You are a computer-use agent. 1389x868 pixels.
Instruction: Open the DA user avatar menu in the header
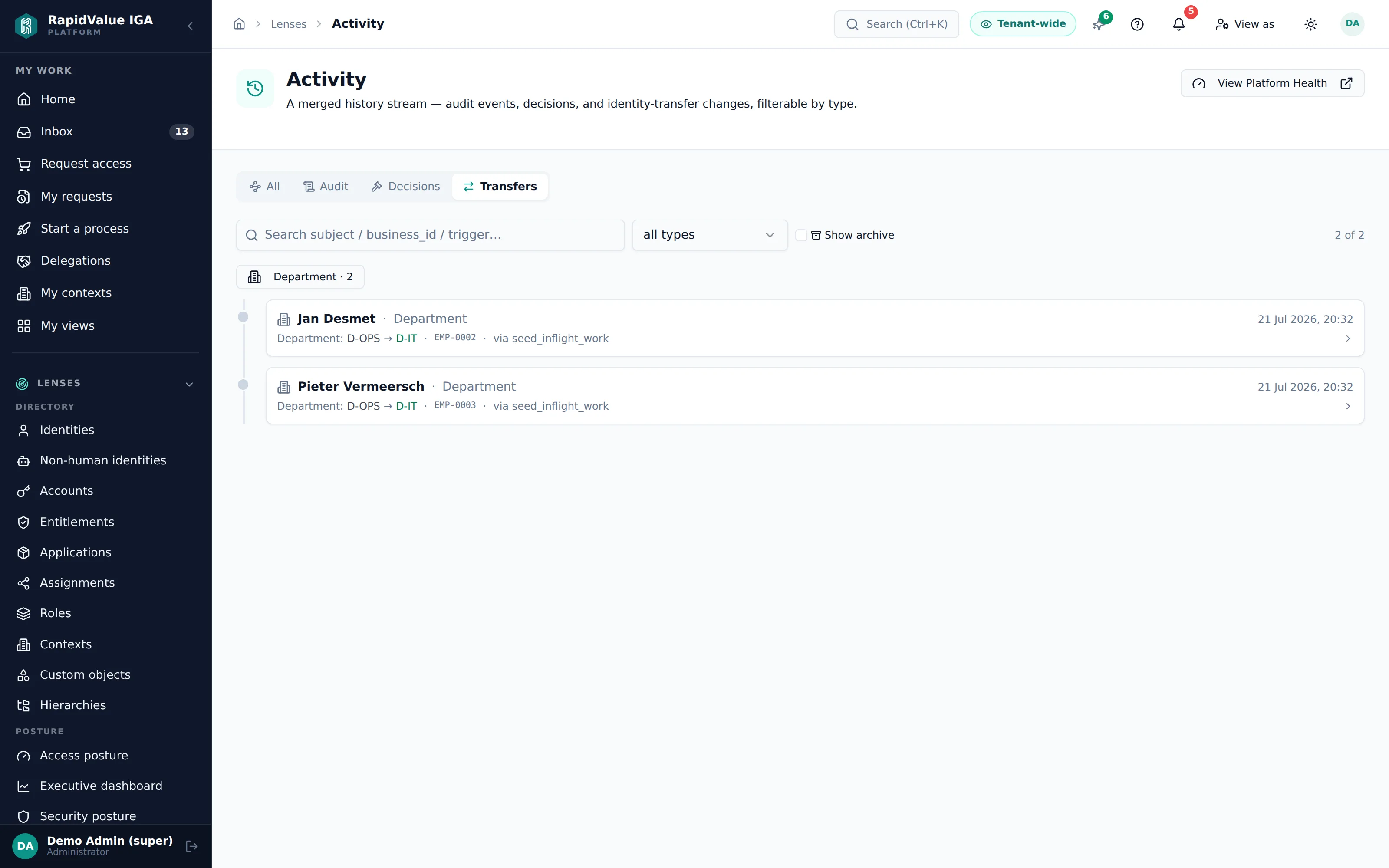(1352, 24)
